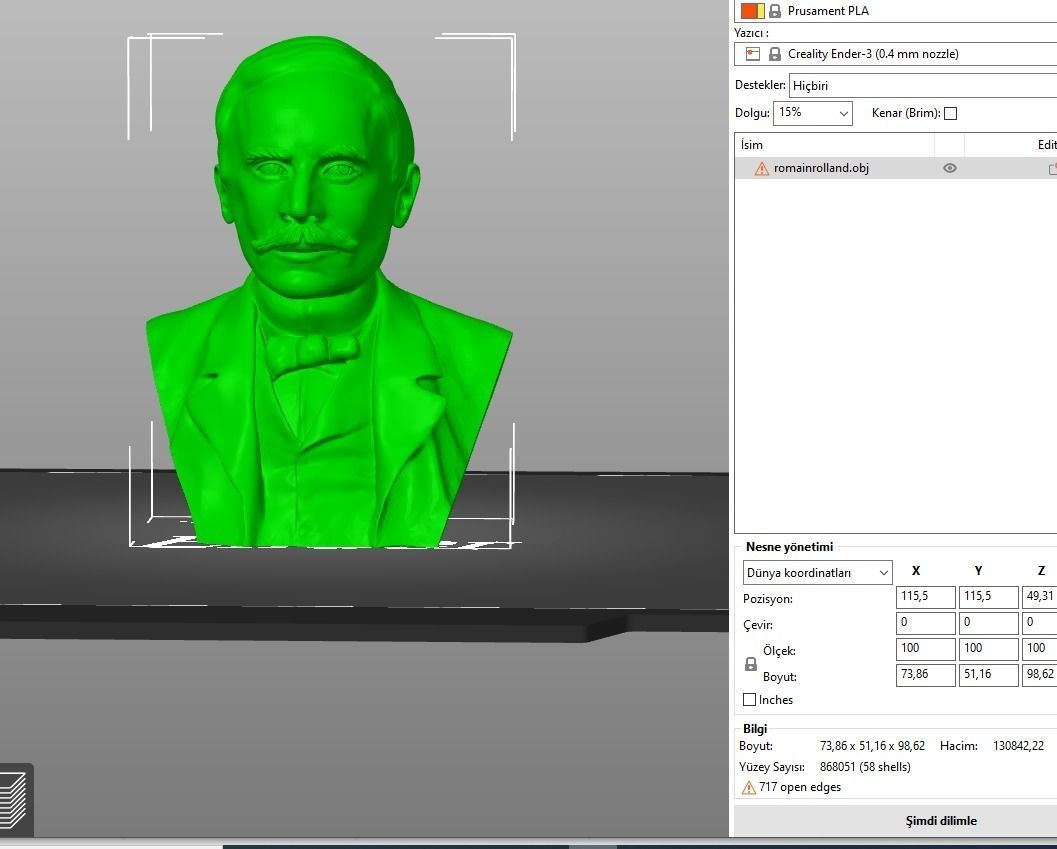
Task: Expand the Dolgu infill 15% dropdown
Action: coord(812,113)
